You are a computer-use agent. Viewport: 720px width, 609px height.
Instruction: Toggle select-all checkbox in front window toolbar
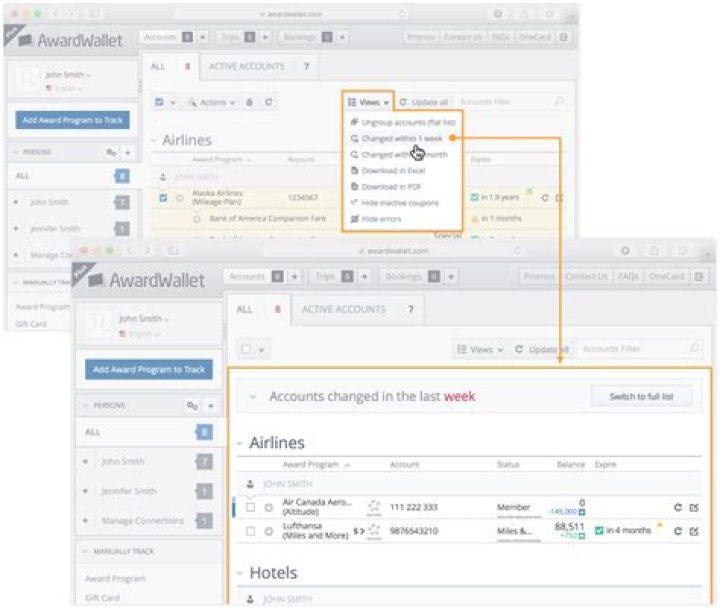tap(246, 349)
